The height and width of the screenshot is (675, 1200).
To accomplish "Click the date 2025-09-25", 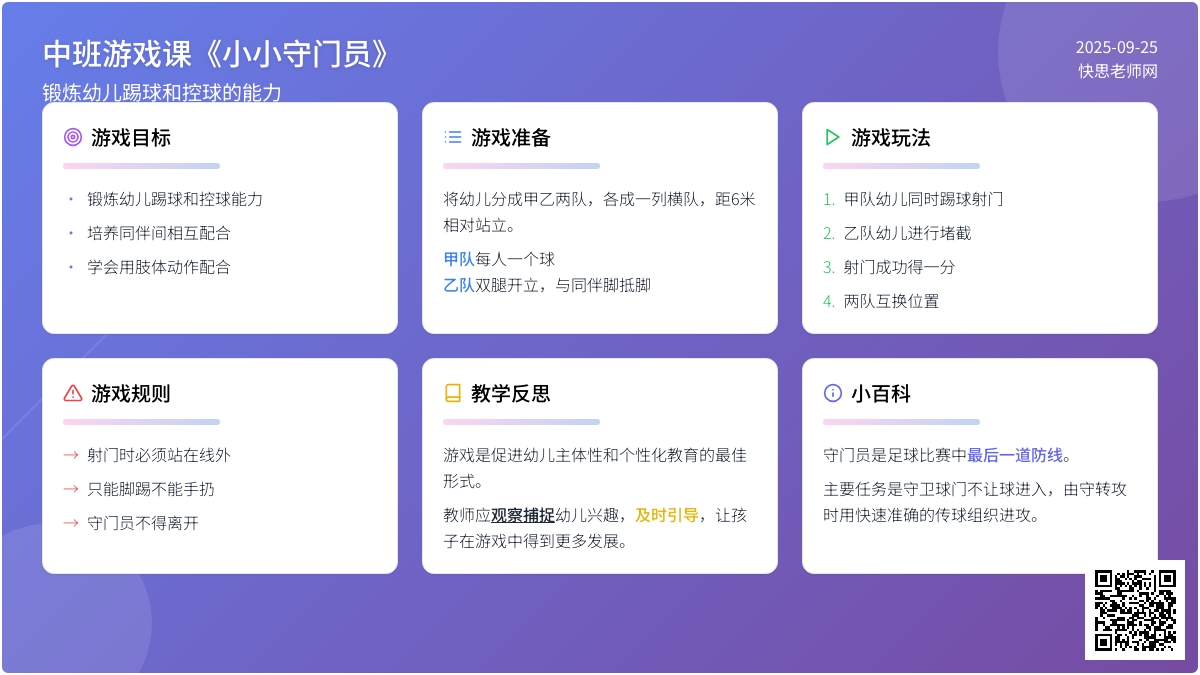I will (x=1116, y=47).
